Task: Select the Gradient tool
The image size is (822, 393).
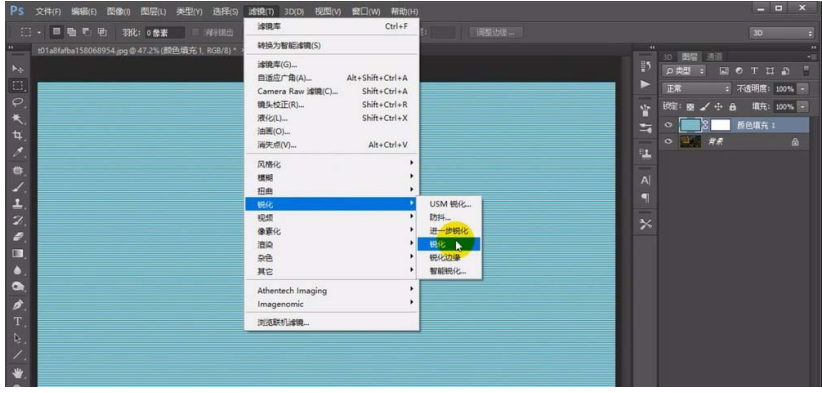Action: [18, 254]
